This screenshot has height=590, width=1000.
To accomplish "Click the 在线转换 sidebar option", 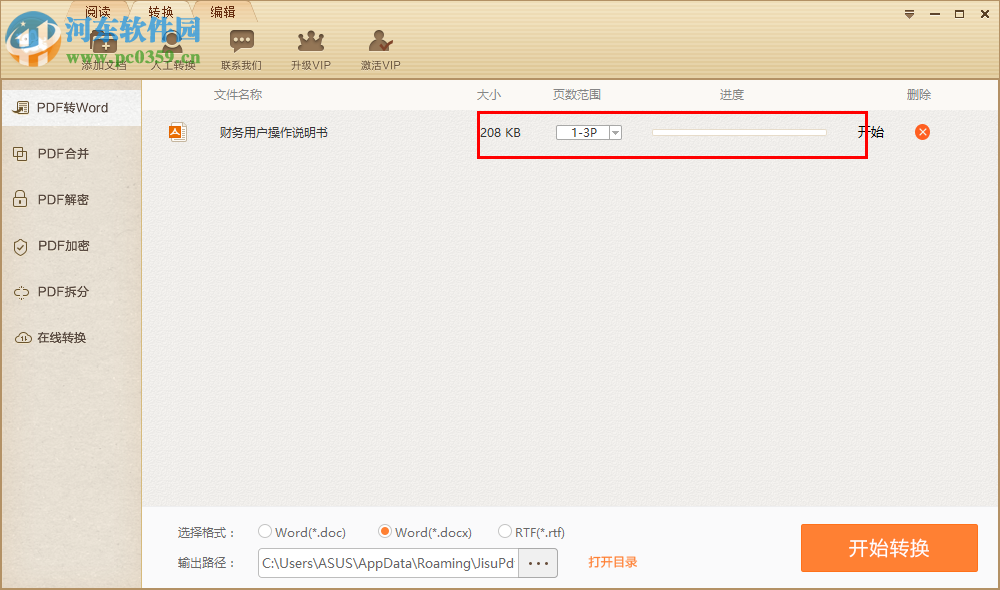I will click(x=60, y=337).
